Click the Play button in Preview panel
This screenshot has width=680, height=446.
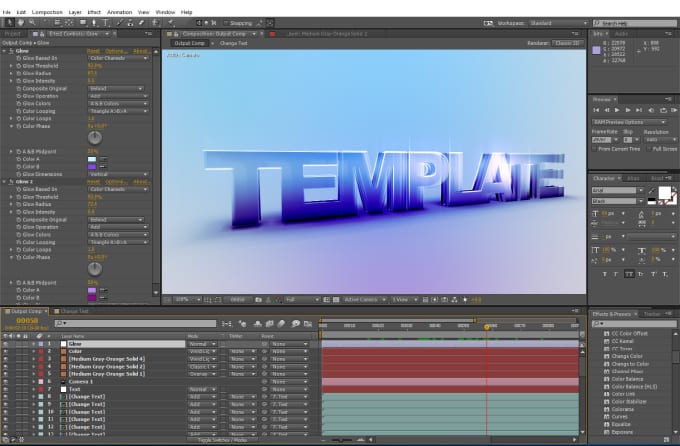tap(618, 111)
